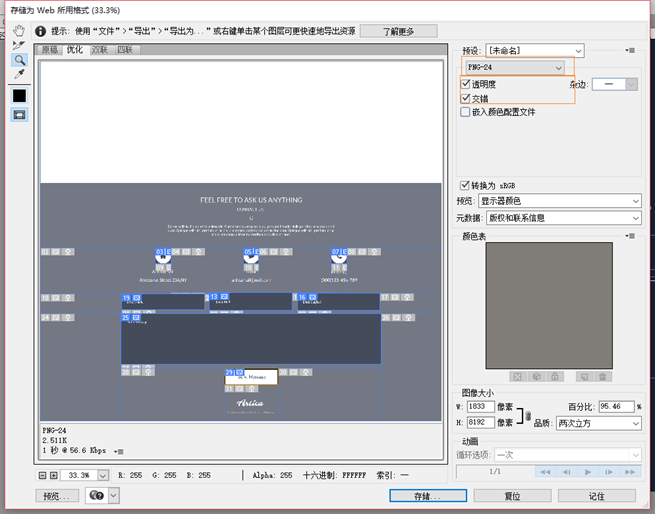Viewport: 655px width, 514px height.
Task: Select the Eyedropper tool
Action: point(19,75)
